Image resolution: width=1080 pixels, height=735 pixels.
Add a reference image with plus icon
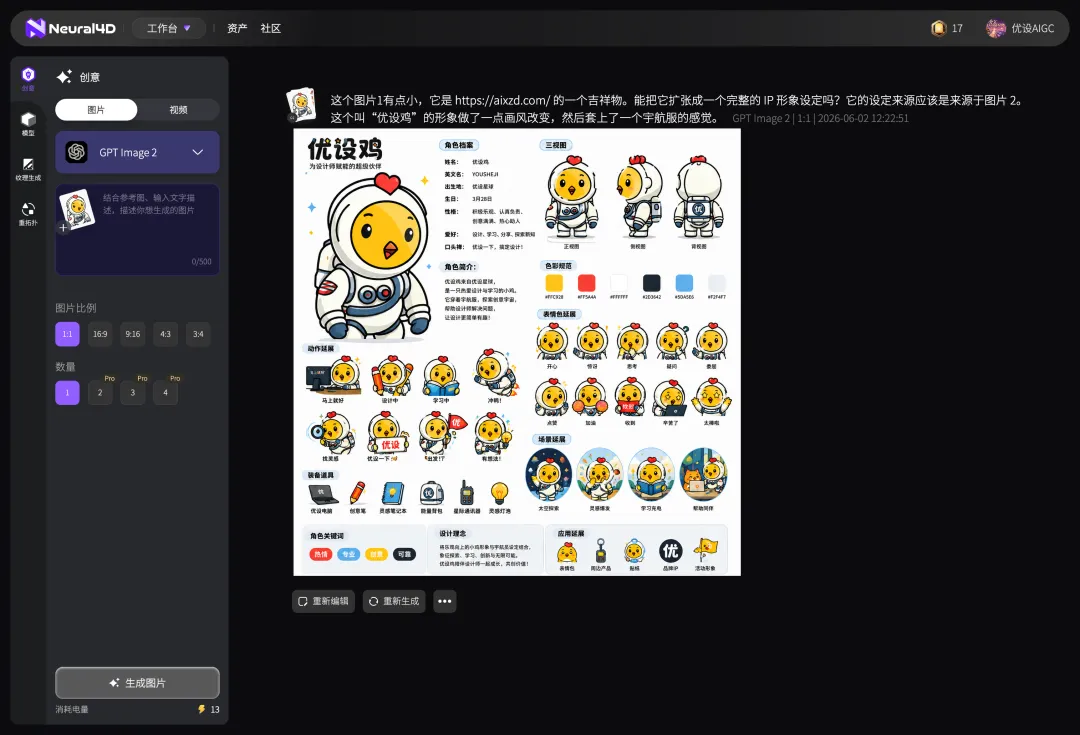click(x=63, y=227)
